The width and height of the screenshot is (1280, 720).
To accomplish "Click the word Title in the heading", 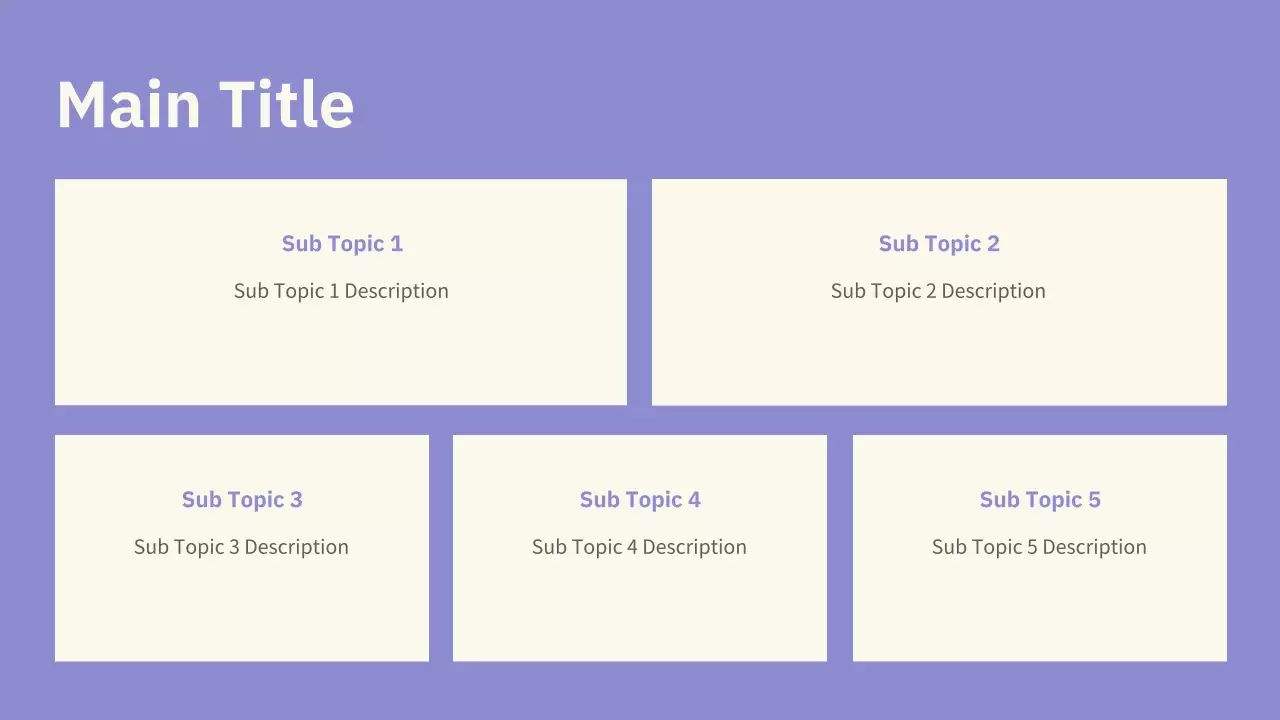I will point(286,104).
